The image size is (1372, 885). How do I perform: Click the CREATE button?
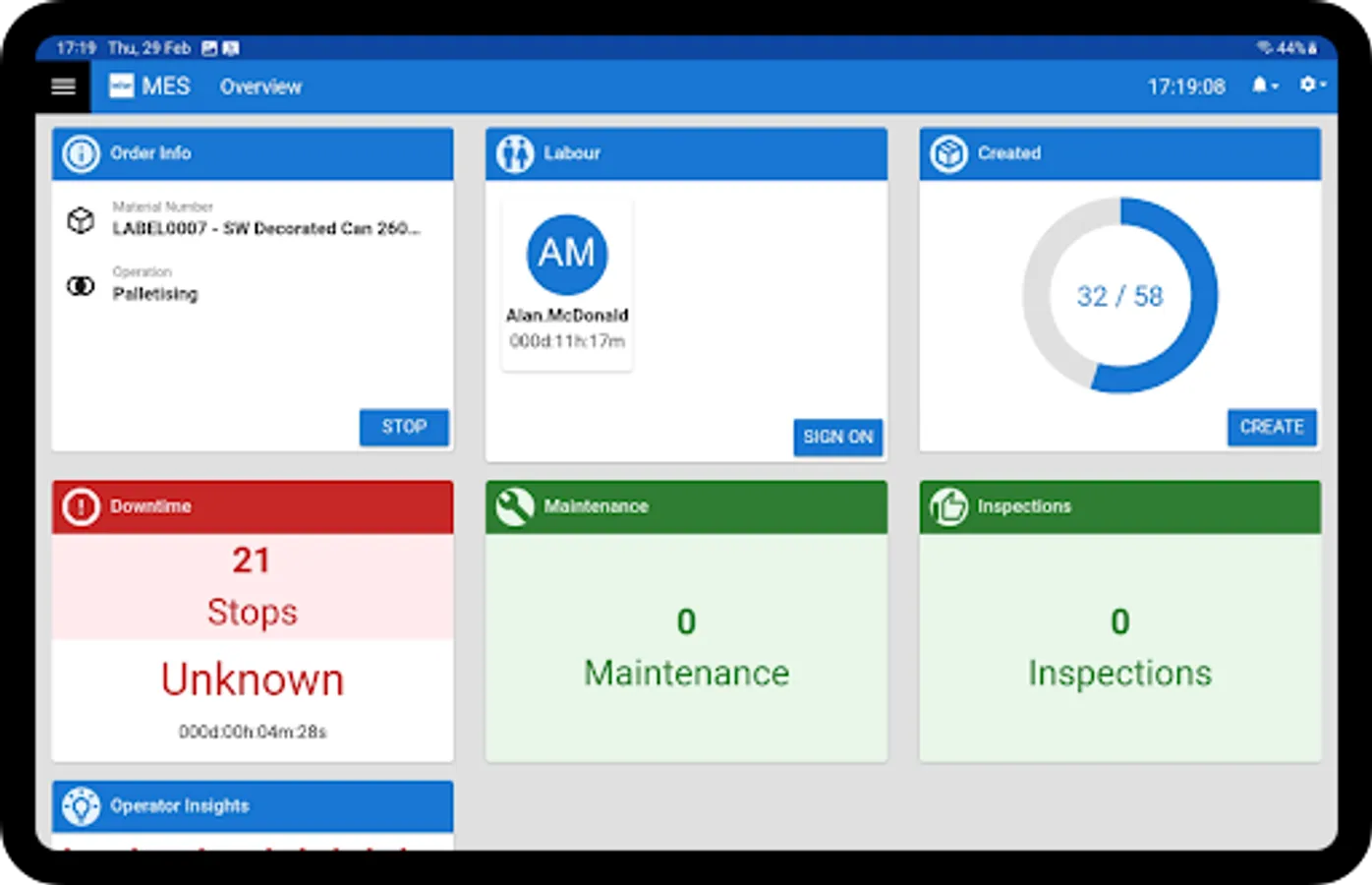[1272, 427]
